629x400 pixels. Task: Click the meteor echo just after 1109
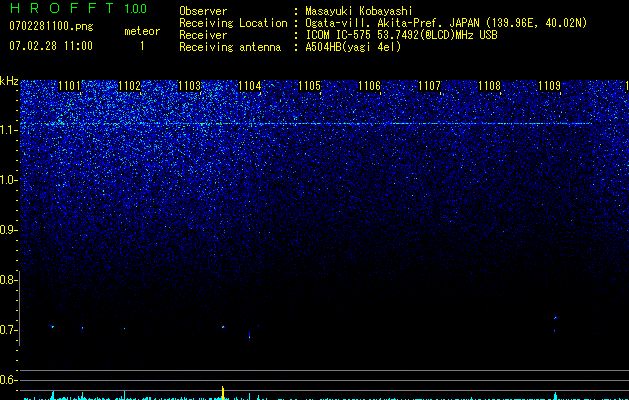point(556,318)
